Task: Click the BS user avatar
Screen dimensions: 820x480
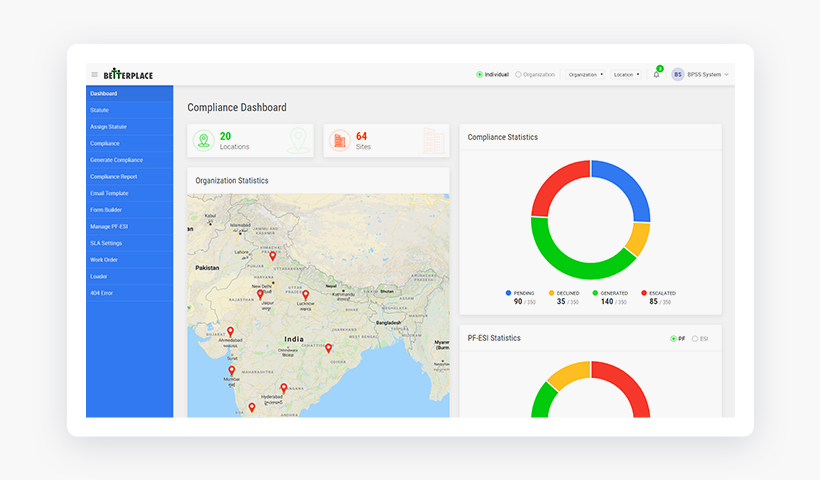Action: (678, 75)
